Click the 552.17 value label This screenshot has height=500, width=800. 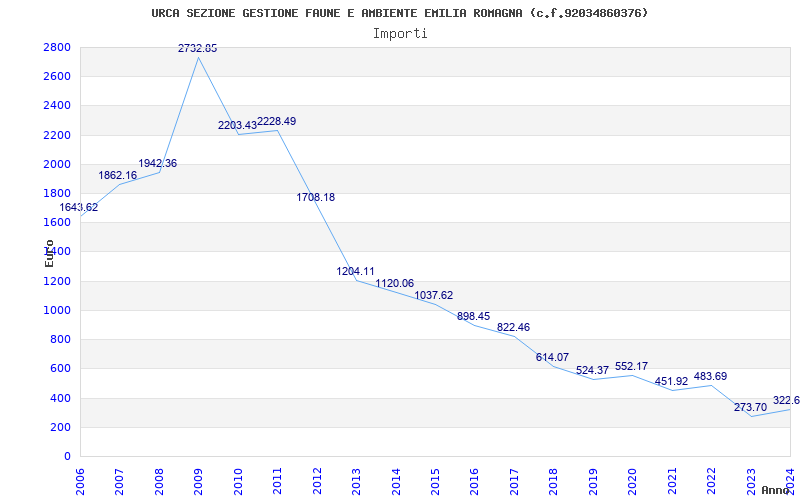[x=632, y=366]
